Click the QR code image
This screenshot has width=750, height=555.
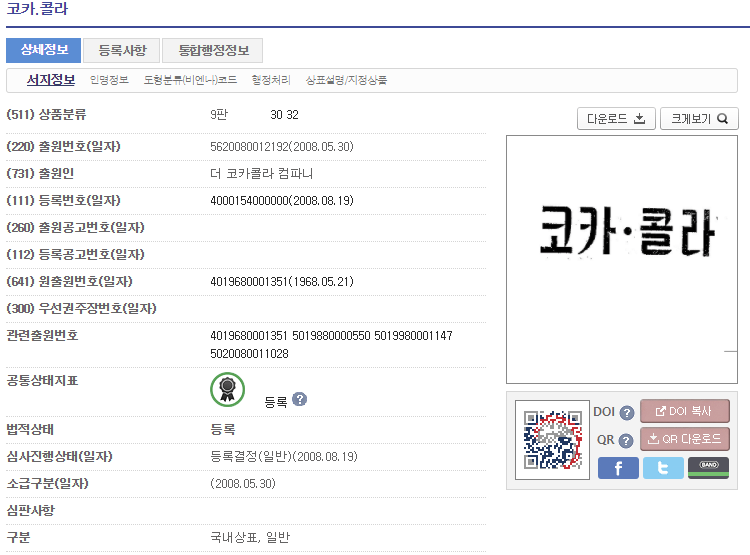553,440
